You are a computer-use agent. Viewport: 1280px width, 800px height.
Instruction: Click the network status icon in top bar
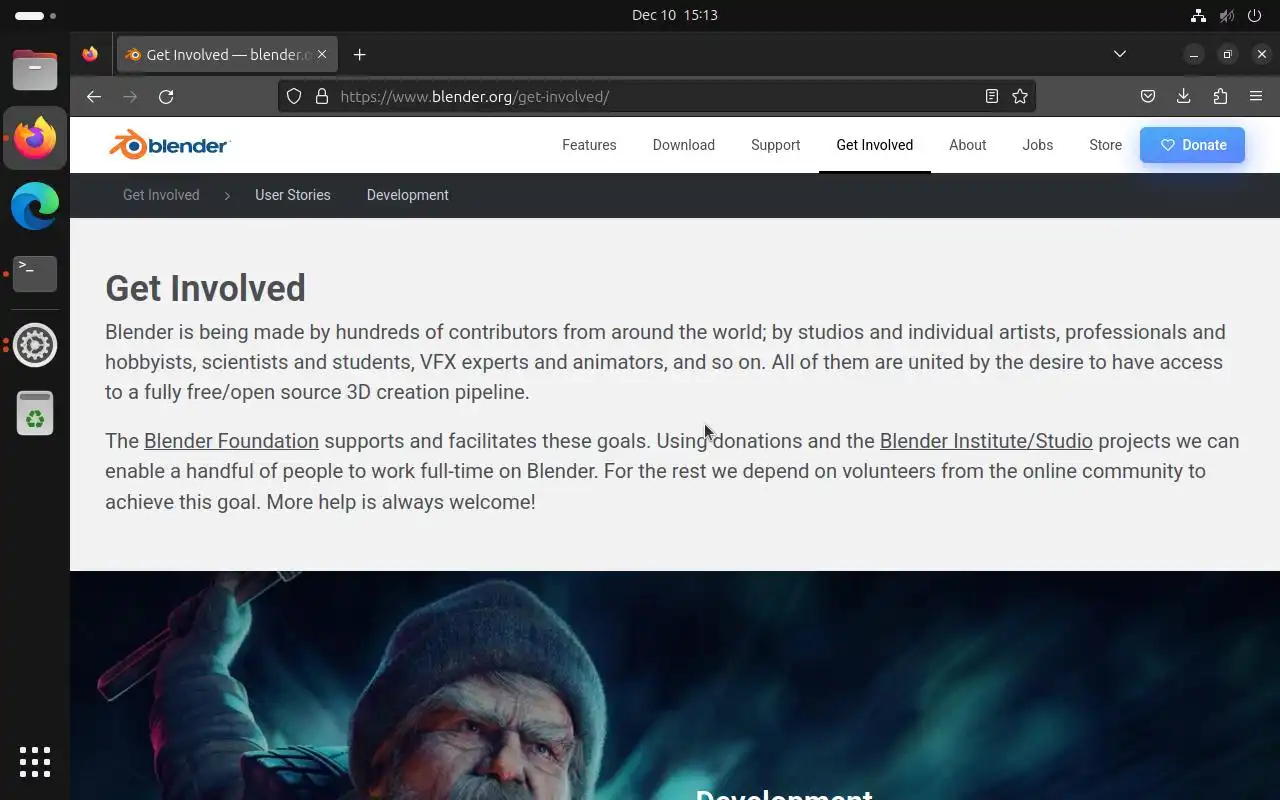point(1198,15)
